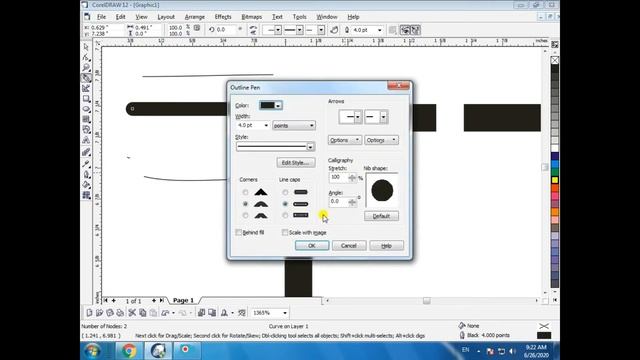Screen dimensions: 640x360
Task: Open the Outline tool flyout
Action: [86, 174]
